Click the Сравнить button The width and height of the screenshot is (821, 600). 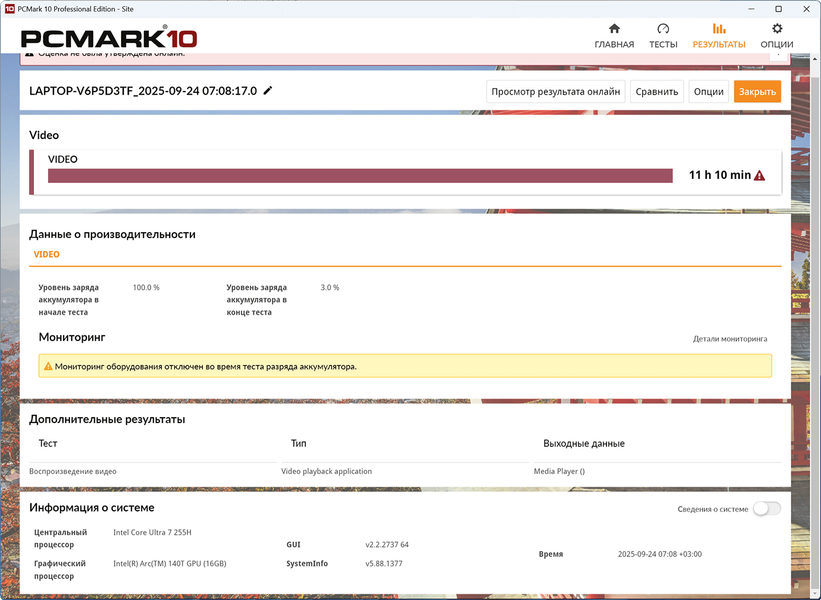[657, 92]
